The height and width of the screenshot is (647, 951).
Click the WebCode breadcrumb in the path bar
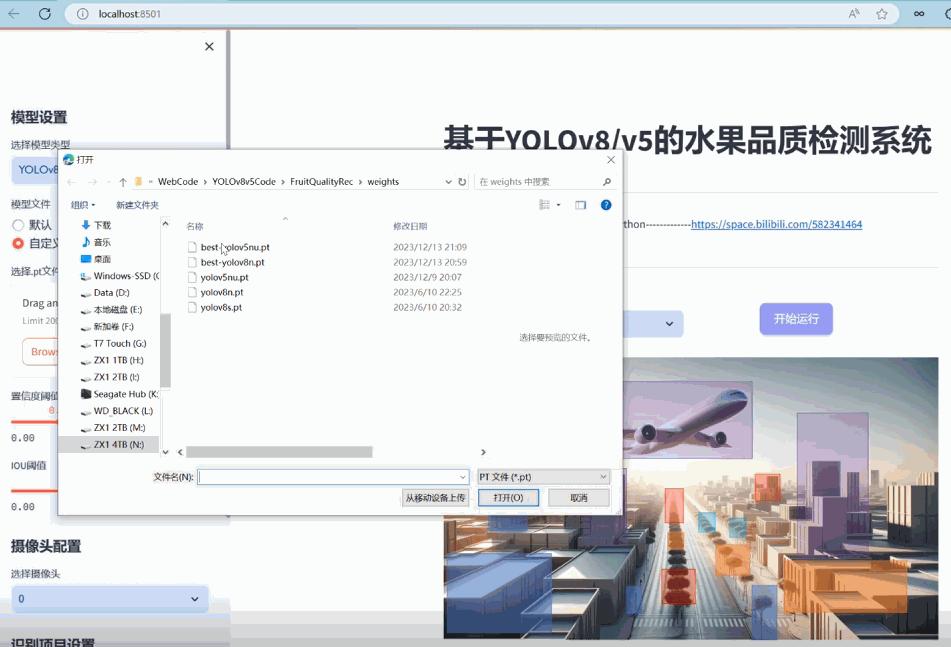click(176, 181)
